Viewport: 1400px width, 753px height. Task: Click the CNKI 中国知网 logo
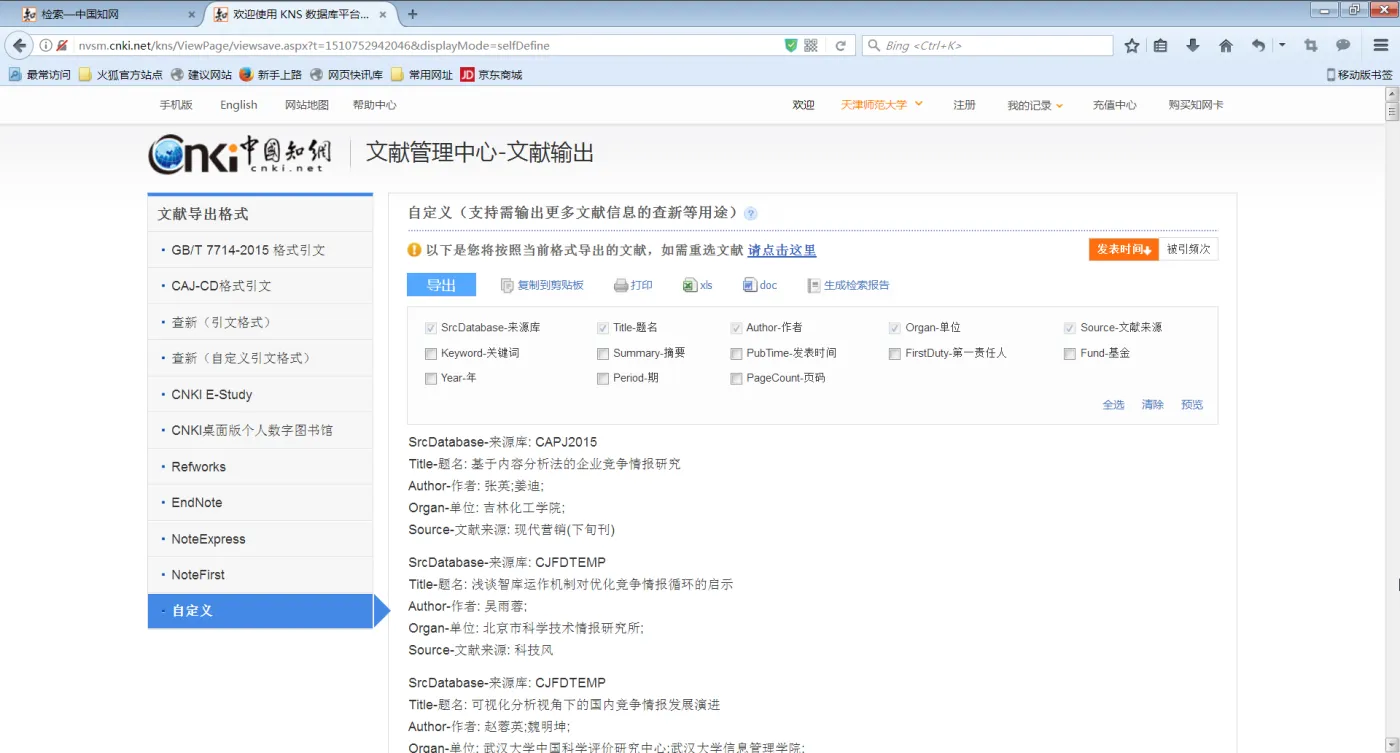click(x=240, y=154)
